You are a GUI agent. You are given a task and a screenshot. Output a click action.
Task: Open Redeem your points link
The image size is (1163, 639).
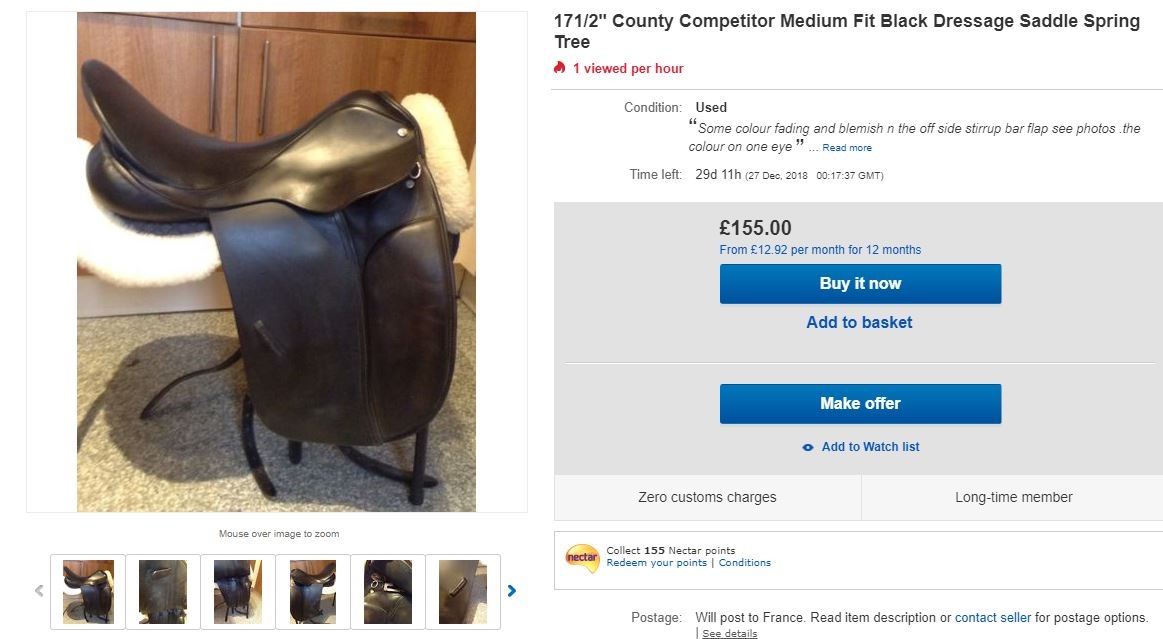(656, 563)
